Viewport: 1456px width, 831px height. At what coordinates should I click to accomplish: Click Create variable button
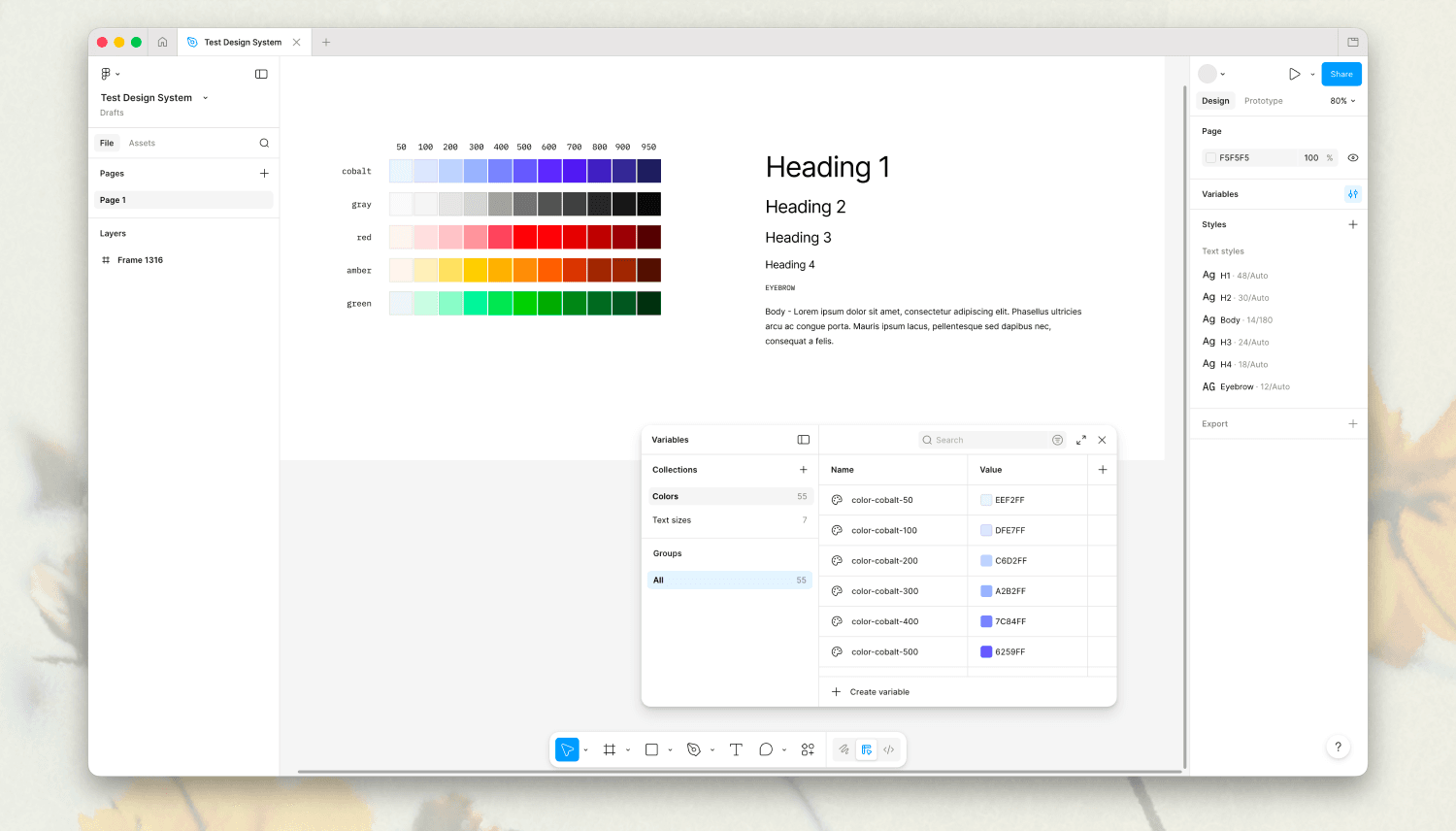coord(871,692)
